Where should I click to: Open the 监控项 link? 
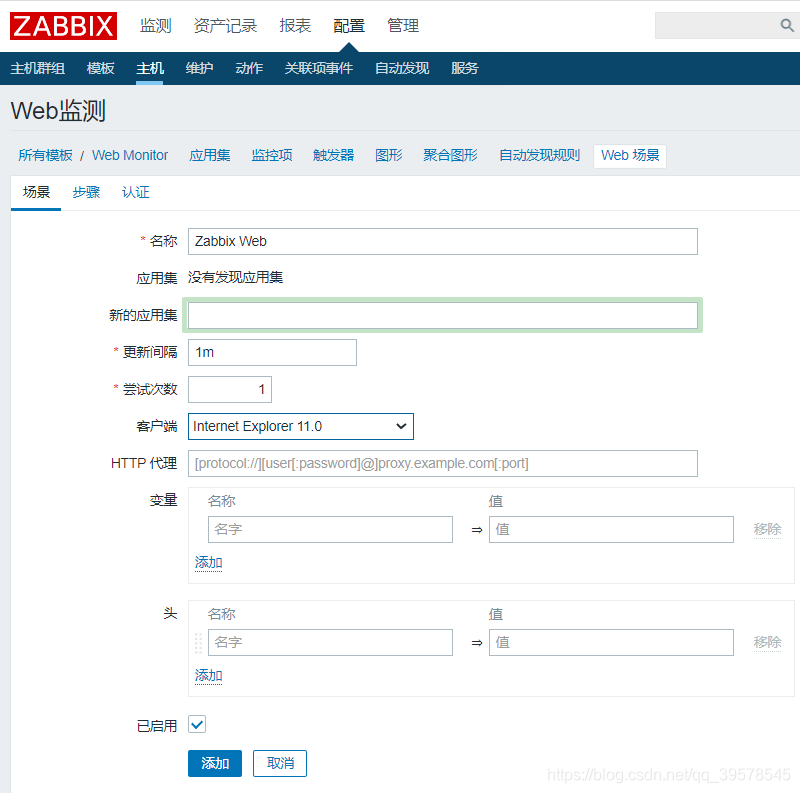(x=272, y=155)
